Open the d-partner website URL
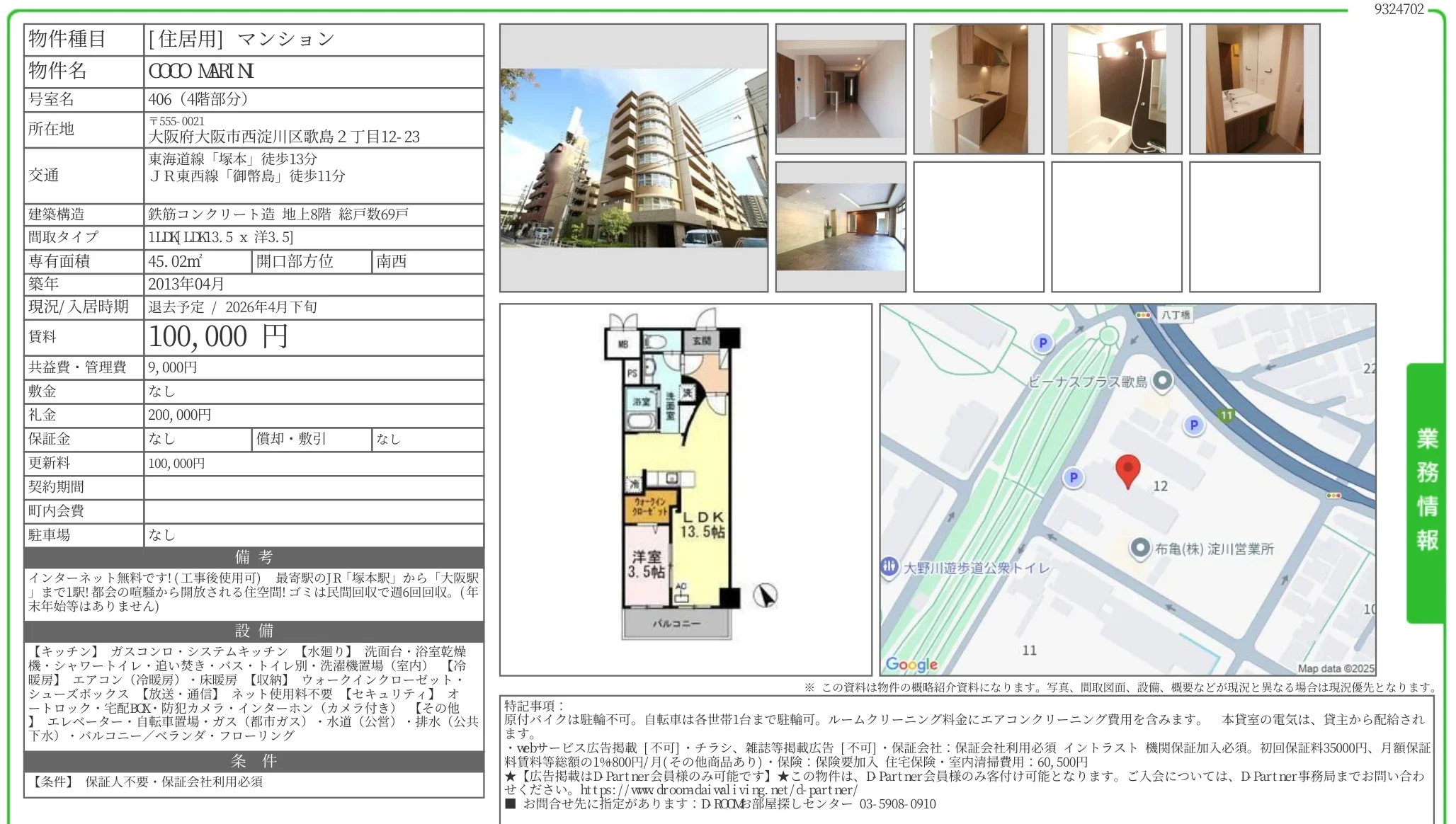This screenshot has height=824, width=1456. pos(718,790)
